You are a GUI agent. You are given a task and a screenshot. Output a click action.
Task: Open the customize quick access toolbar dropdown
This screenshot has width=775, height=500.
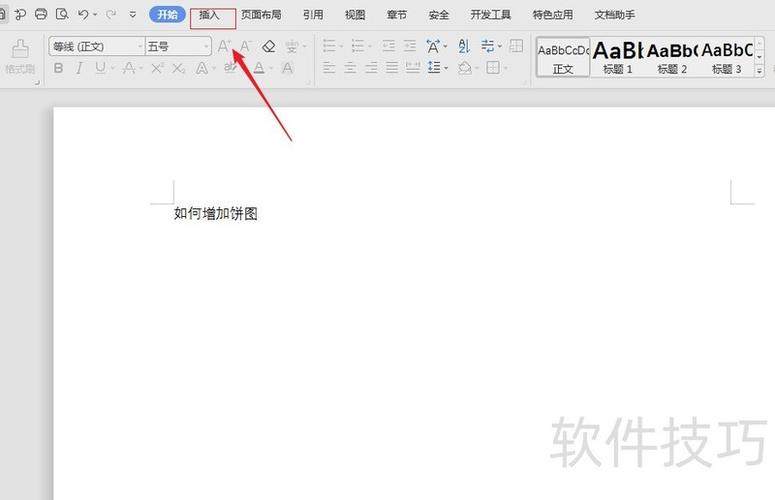132,15
